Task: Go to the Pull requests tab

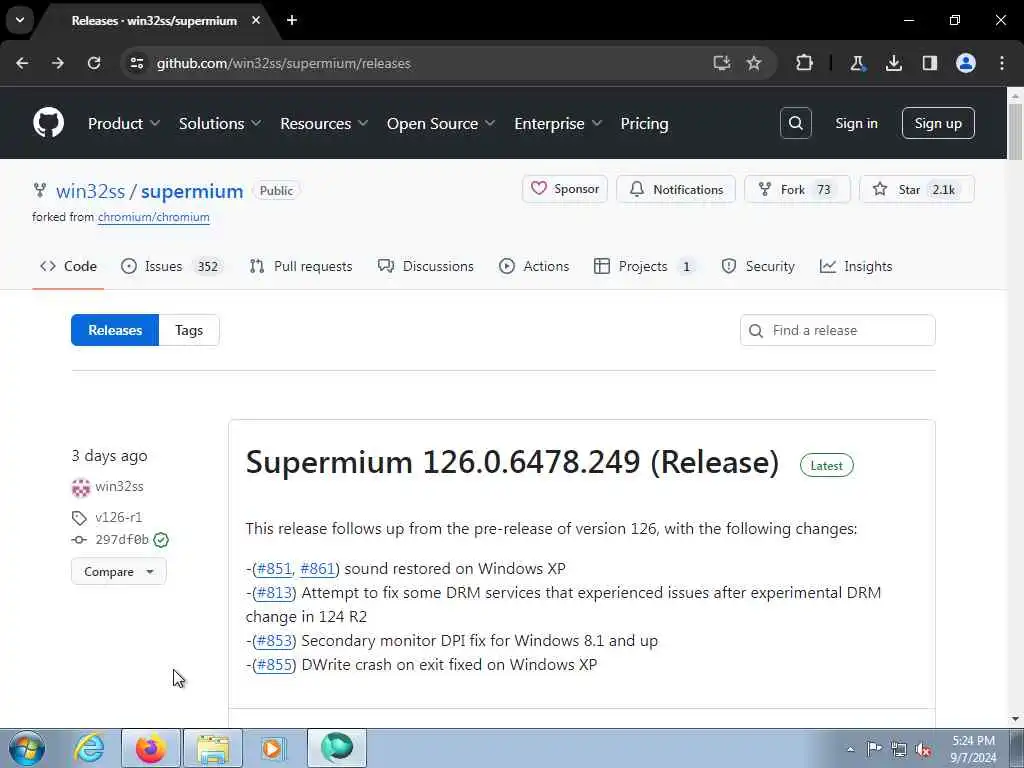Action: tap(300, 266)
